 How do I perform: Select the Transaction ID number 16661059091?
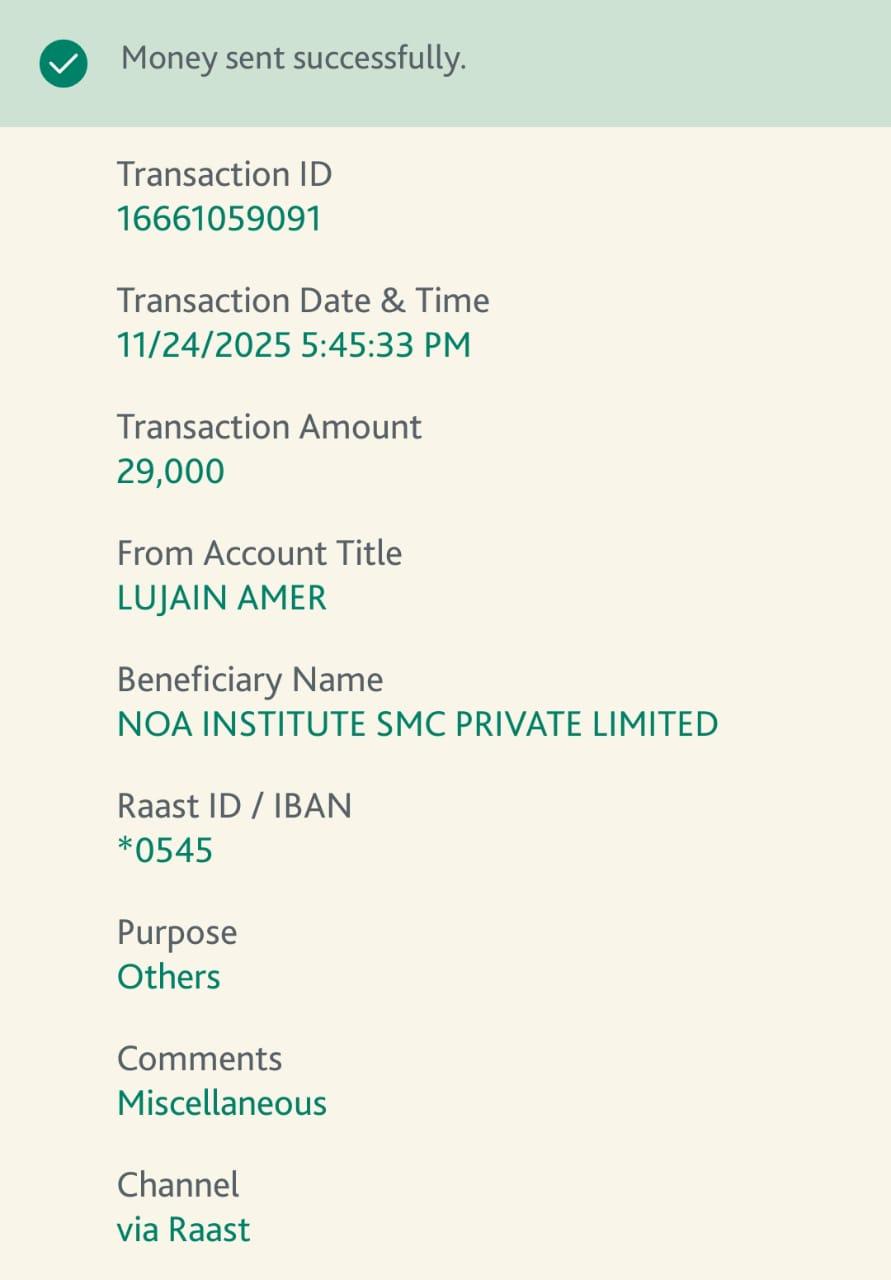[219, 218]
